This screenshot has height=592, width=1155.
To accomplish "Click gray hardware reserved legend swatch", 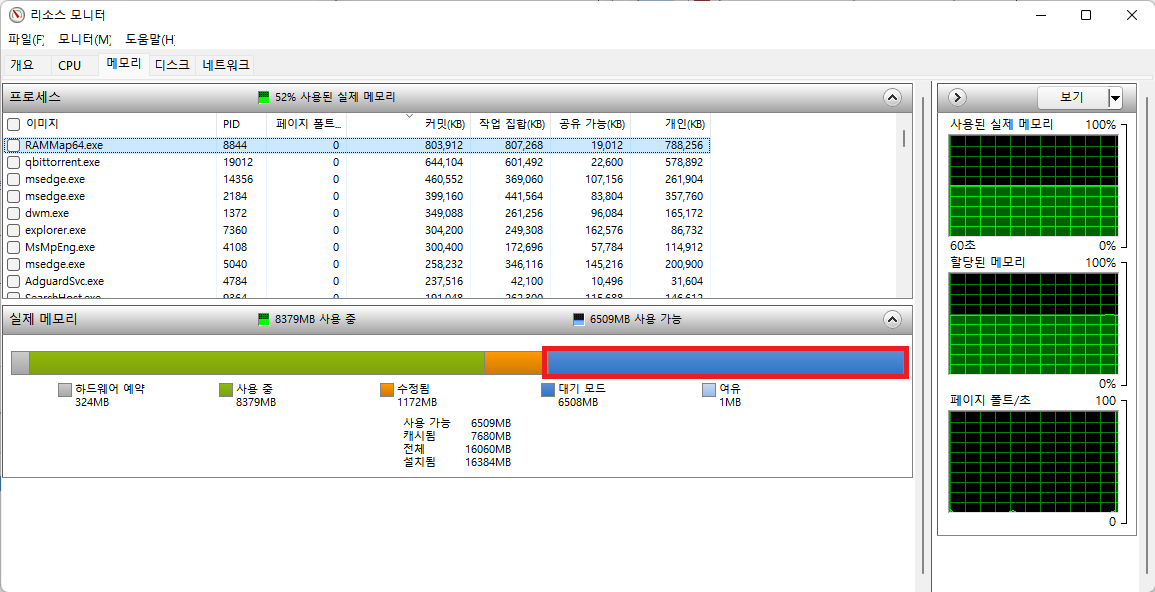I will point(66,390).
